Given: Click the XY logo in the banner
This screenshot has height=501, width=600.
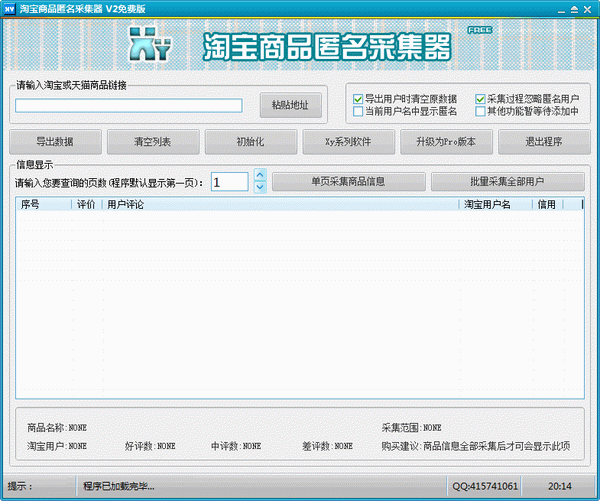Looking at the screenshot, I should [150, 44].
